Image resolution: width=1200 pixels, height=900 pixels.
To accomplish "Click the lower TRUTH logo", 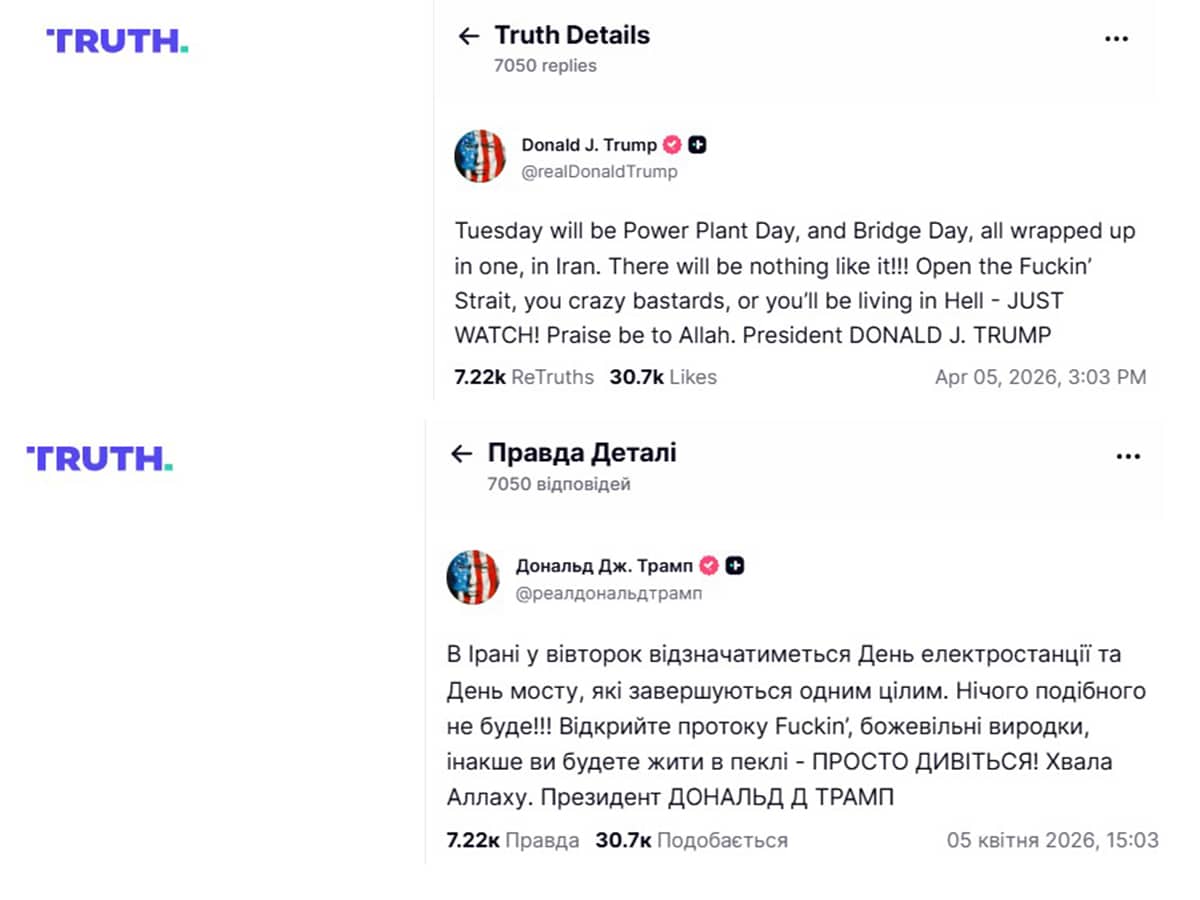I will click(x=99, y=458).
